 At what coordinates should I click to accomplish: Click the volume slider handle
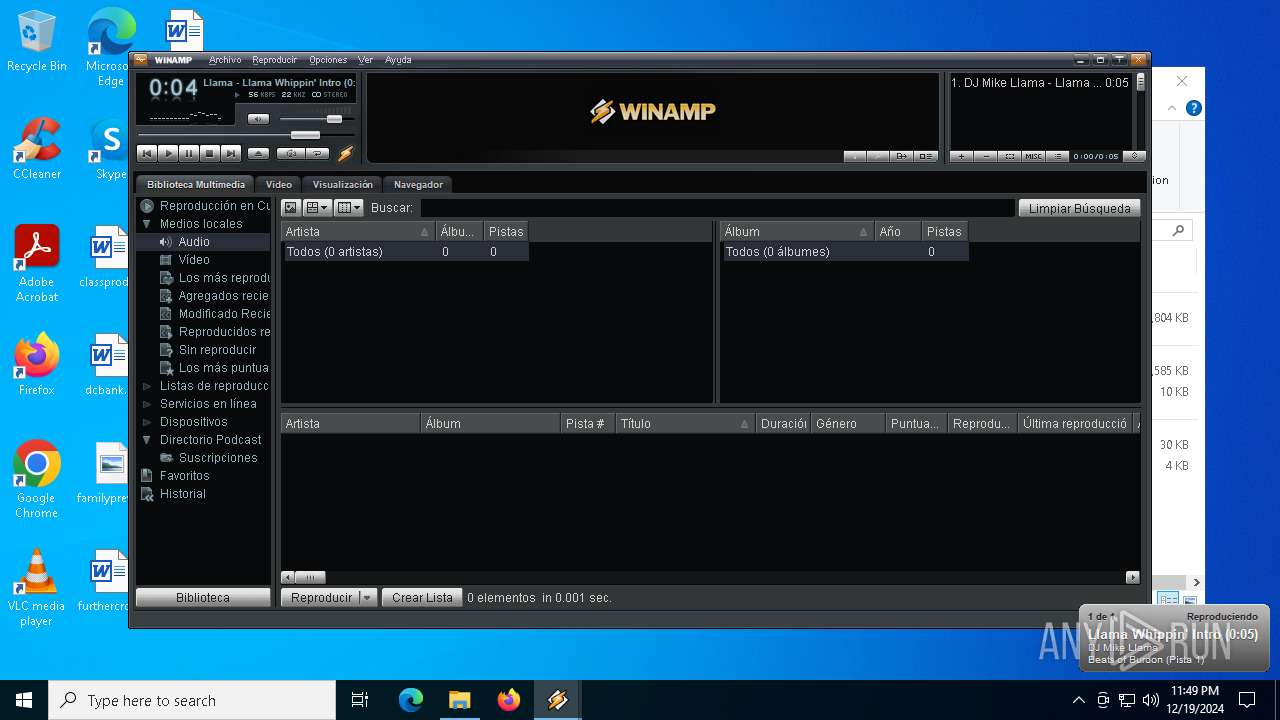tap(334, 119)
